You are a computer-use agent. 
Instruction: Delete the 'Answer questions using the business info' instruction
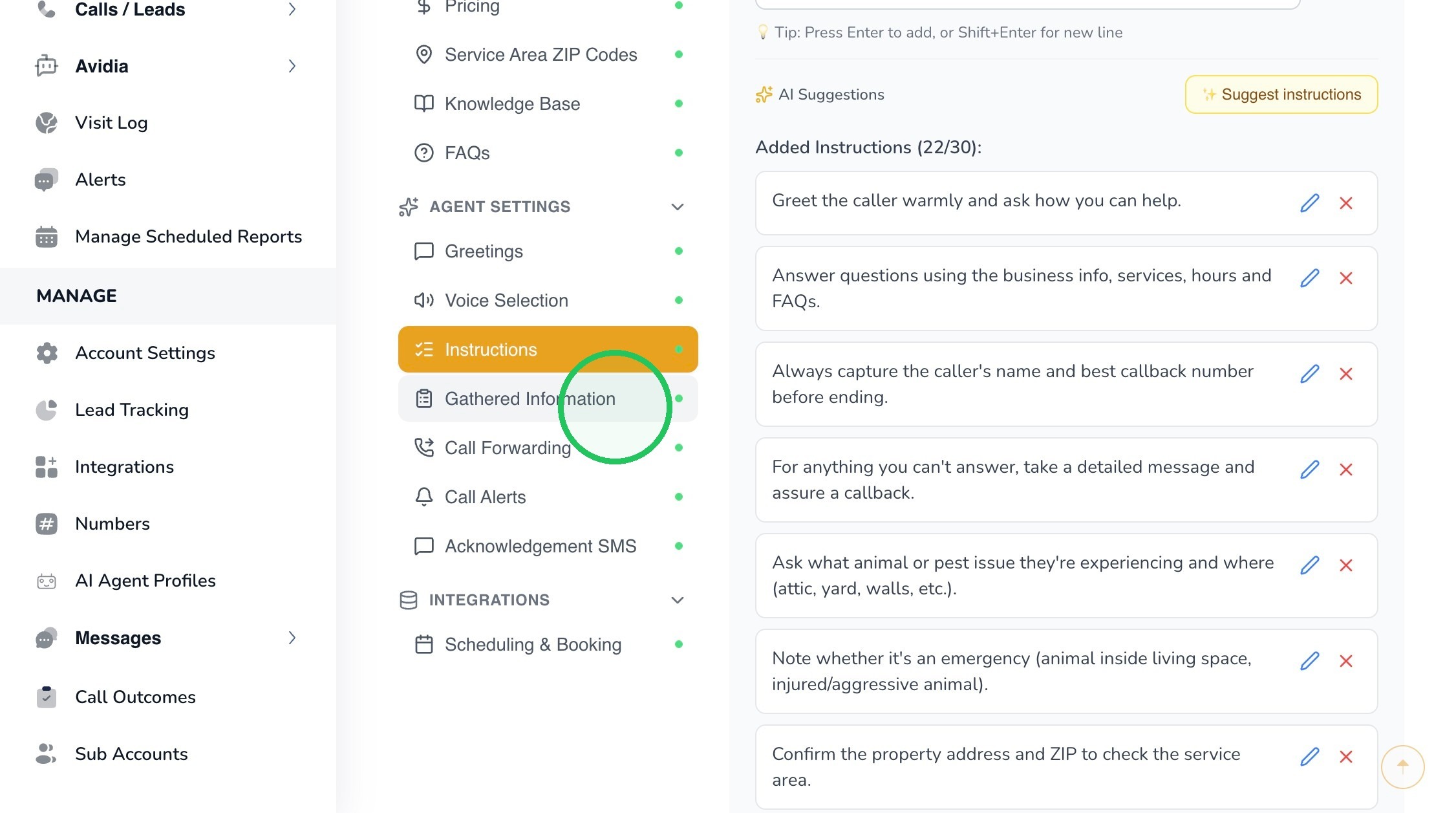[1346, 278]
